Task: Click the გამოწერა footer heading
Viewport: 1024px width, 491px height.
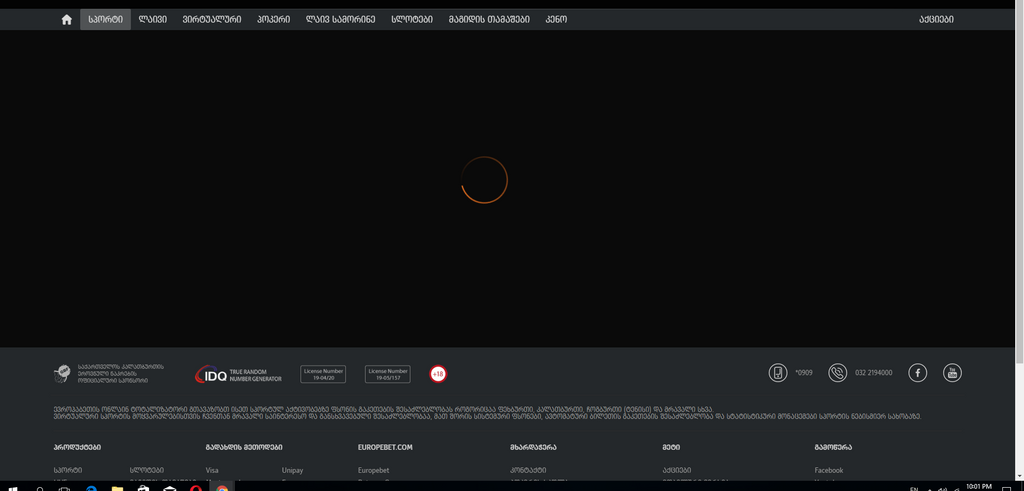Action: 833,447
